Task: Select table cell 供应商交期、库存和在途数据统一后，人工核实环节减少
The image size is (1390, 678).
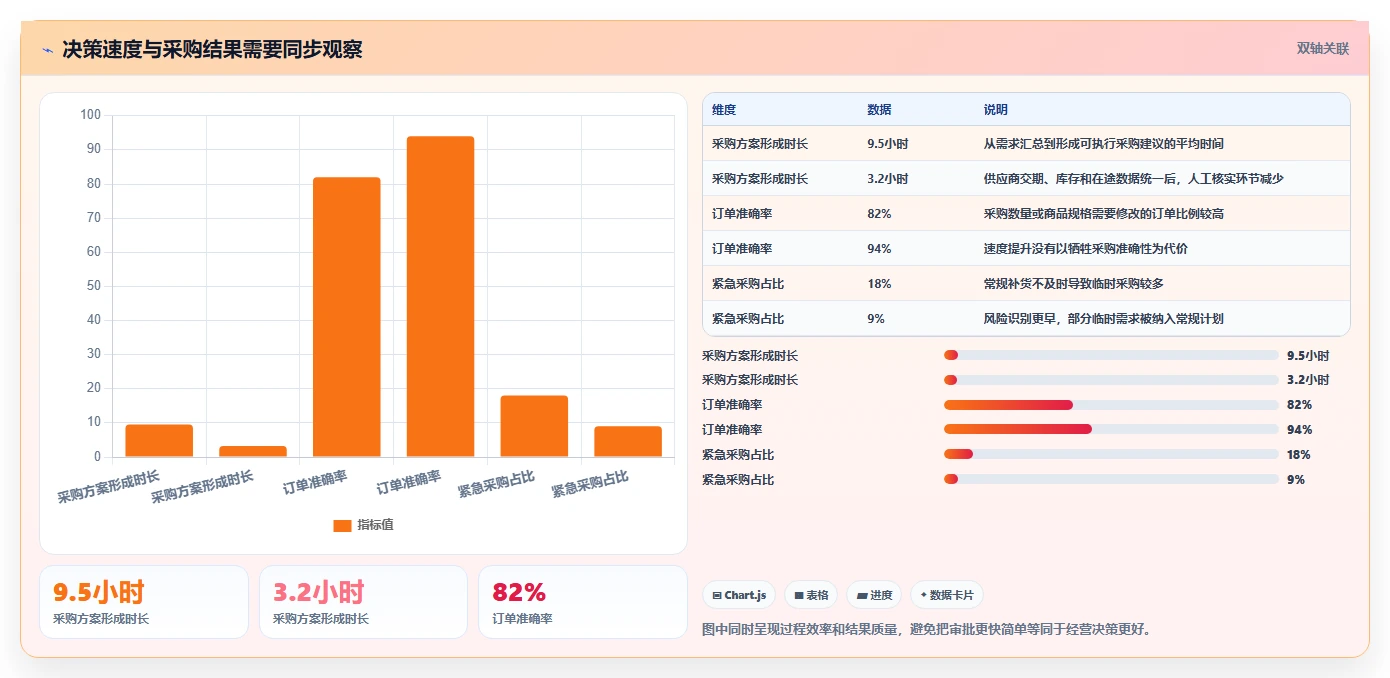Action: click(1134, 179)
